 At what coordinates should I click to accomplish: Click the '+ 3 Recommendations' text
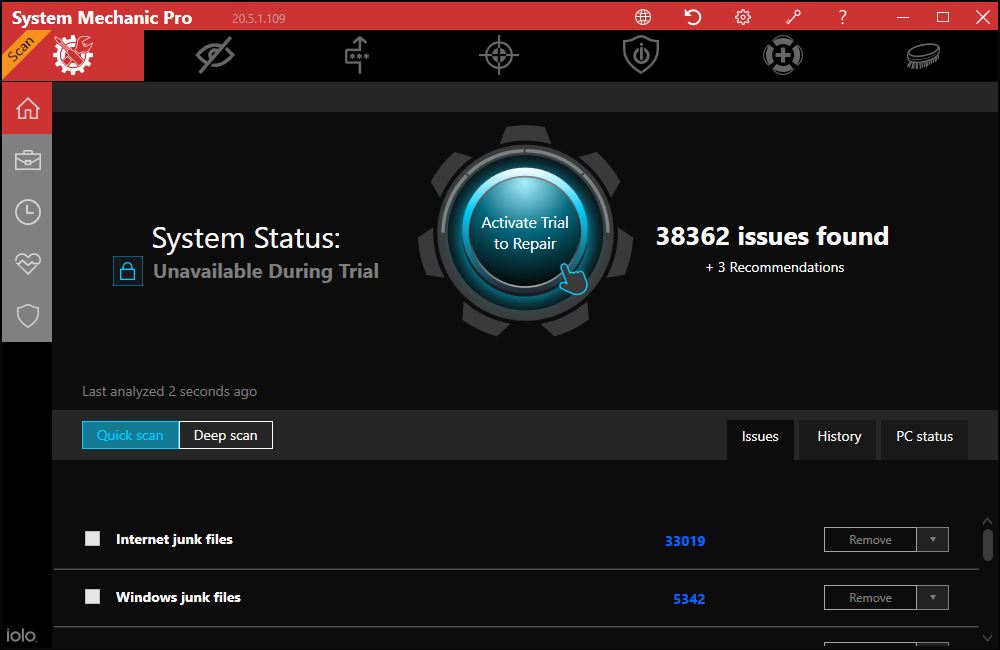point(775,267)
